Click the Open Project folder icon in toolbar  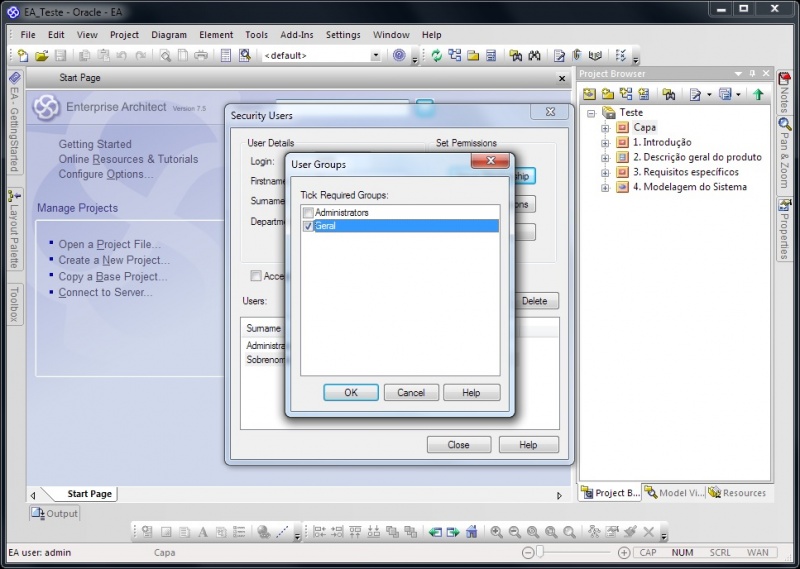pos(42,56)
